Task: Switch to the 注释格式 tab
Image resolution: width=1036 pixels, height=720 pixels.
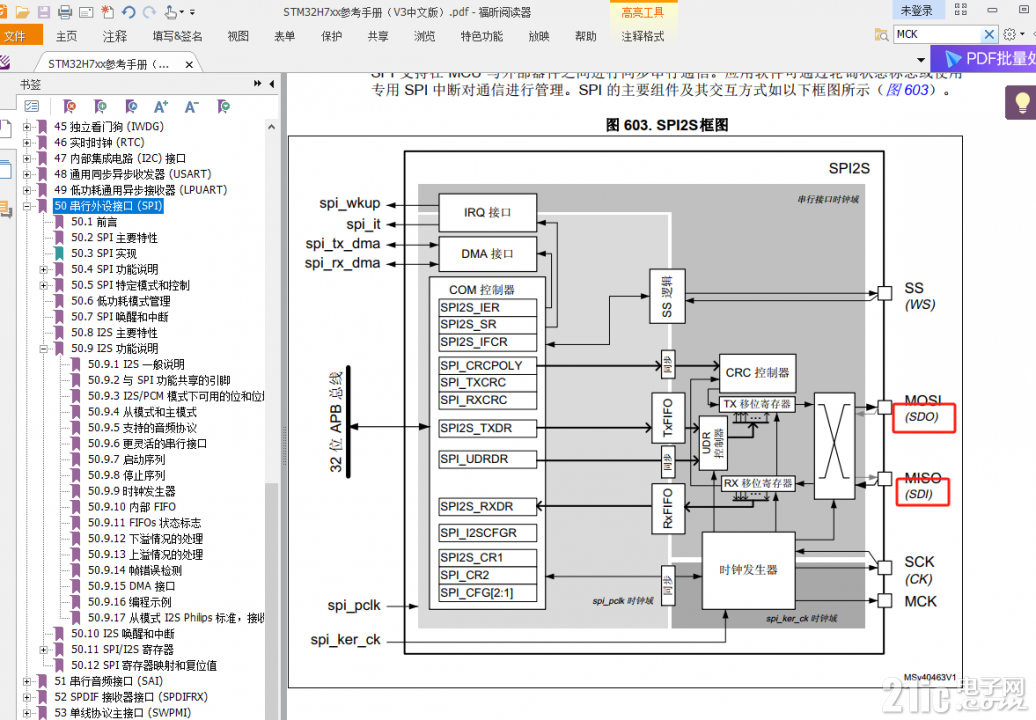Action: (642, 36)
